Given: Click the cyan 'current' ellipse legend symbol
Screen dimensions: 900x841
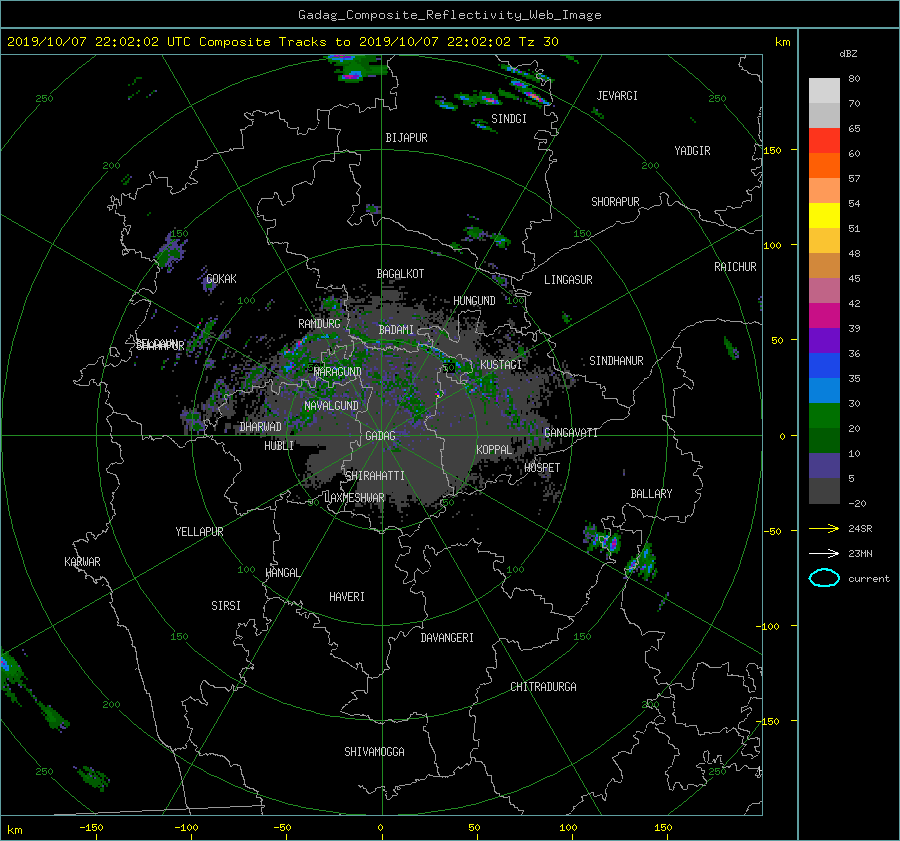Looking at the screenshot, I should click(x=824, y=578).
